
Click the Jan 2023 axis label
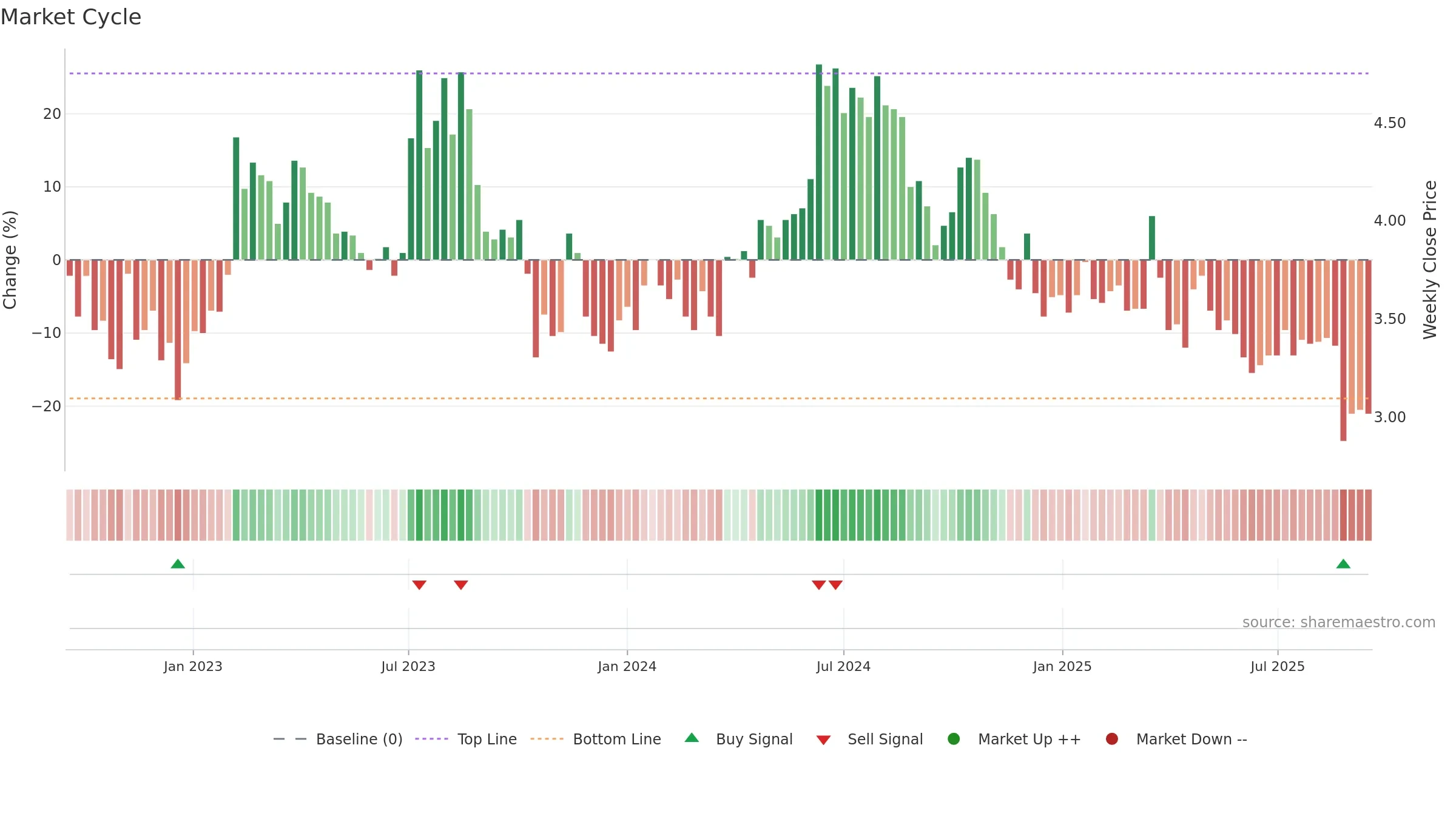click(x=193, y=666)
